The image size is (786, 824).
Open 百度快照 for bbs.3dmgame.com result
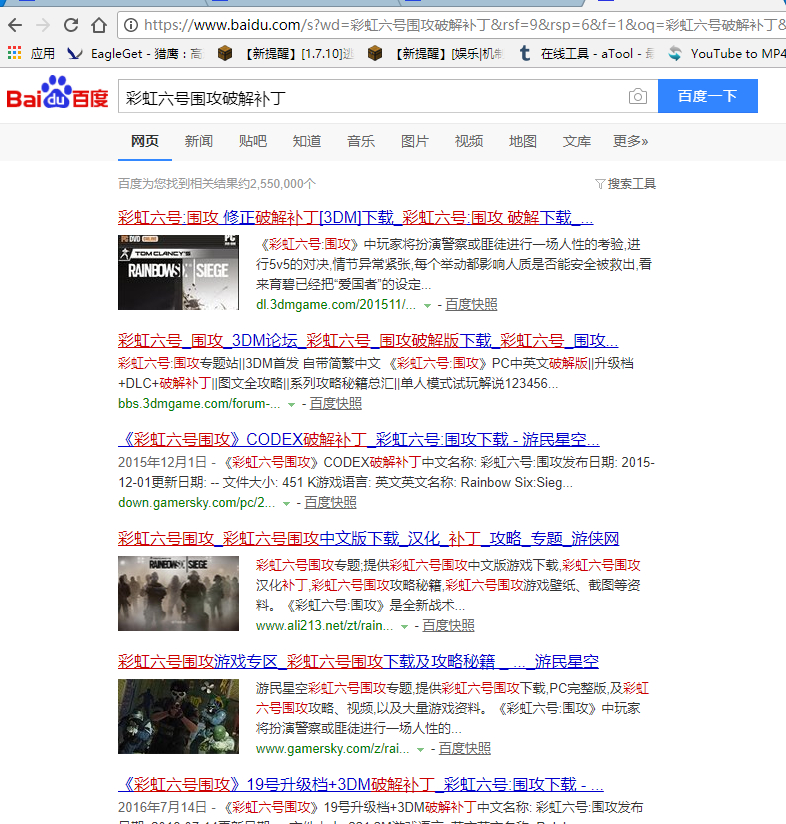(336, 403)
